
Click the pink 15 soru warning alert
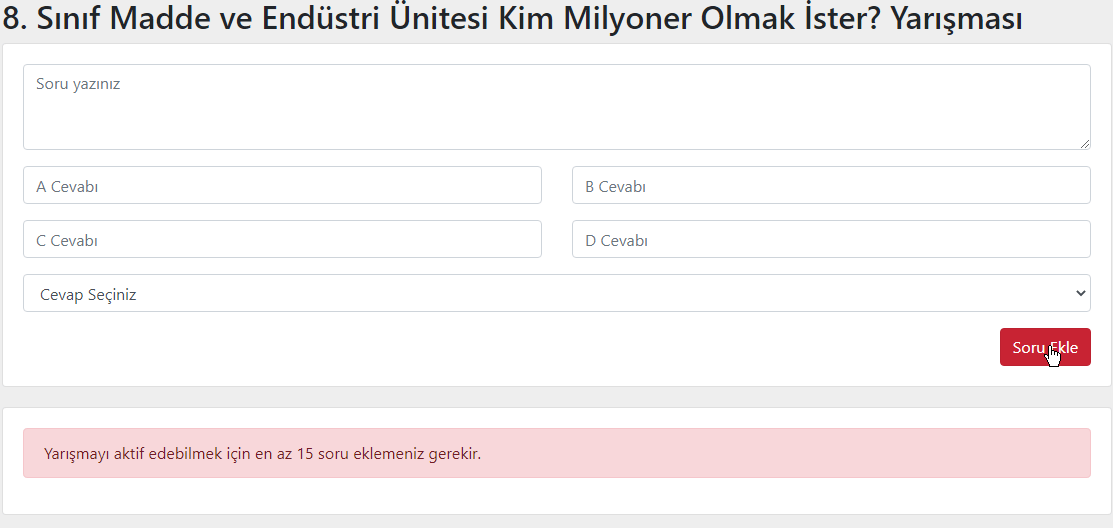pyautogui.click(x=556, y=453)
